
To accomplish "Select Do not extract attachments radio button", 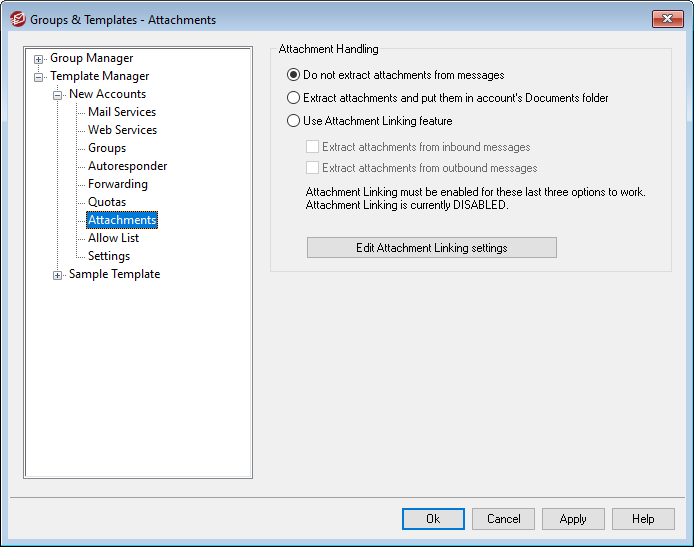I will pos(293,75).
